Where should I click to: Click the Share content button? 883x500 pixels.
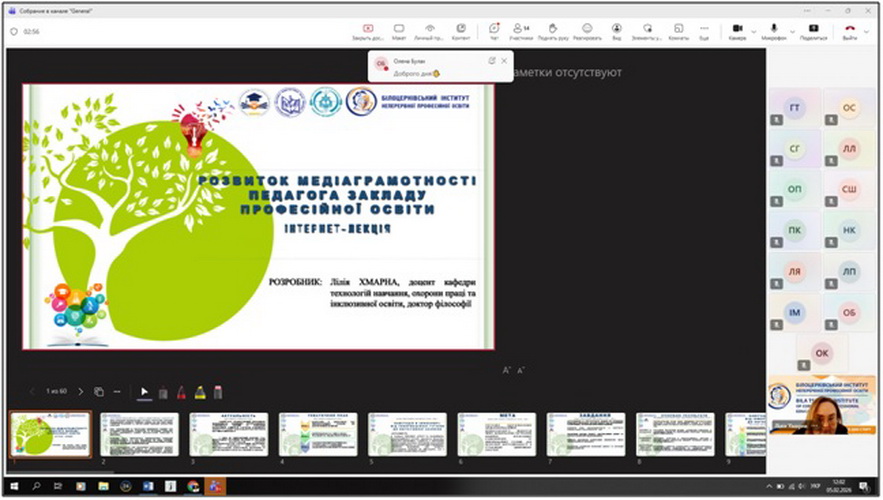pos(812,31)
